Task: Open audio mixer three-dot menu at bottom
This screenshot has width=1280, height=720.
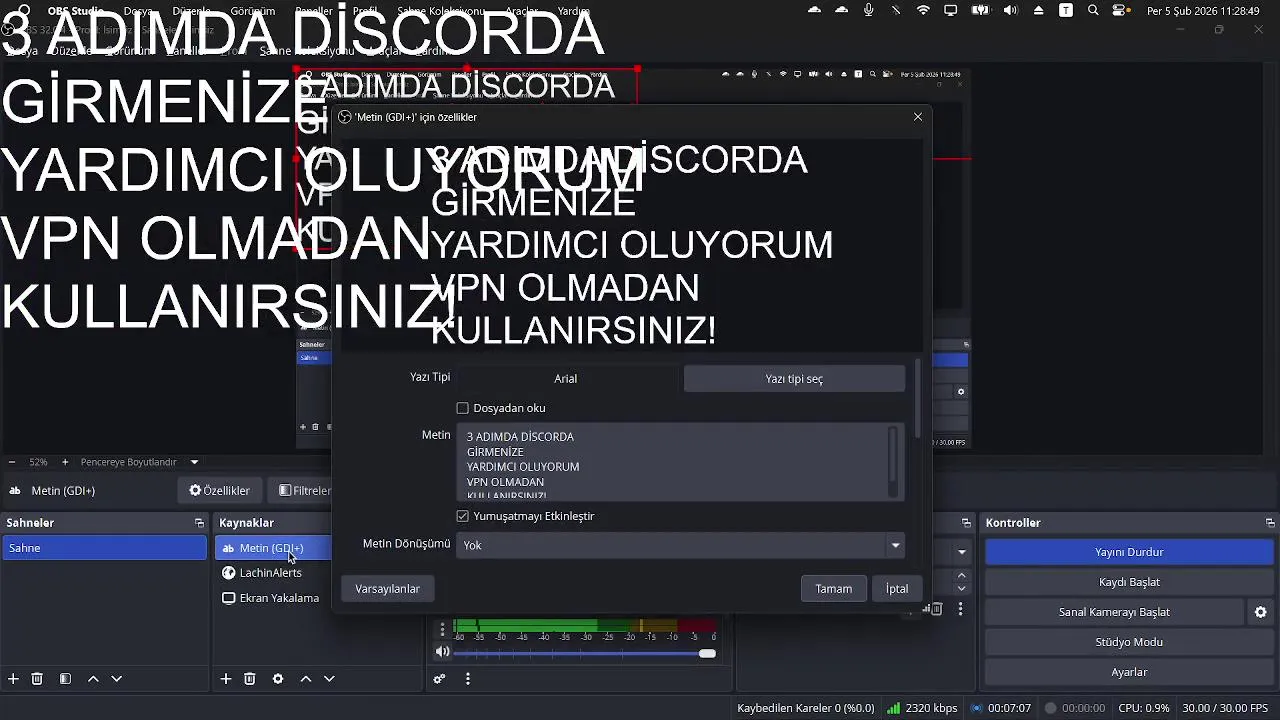Action: pos(467,679)
